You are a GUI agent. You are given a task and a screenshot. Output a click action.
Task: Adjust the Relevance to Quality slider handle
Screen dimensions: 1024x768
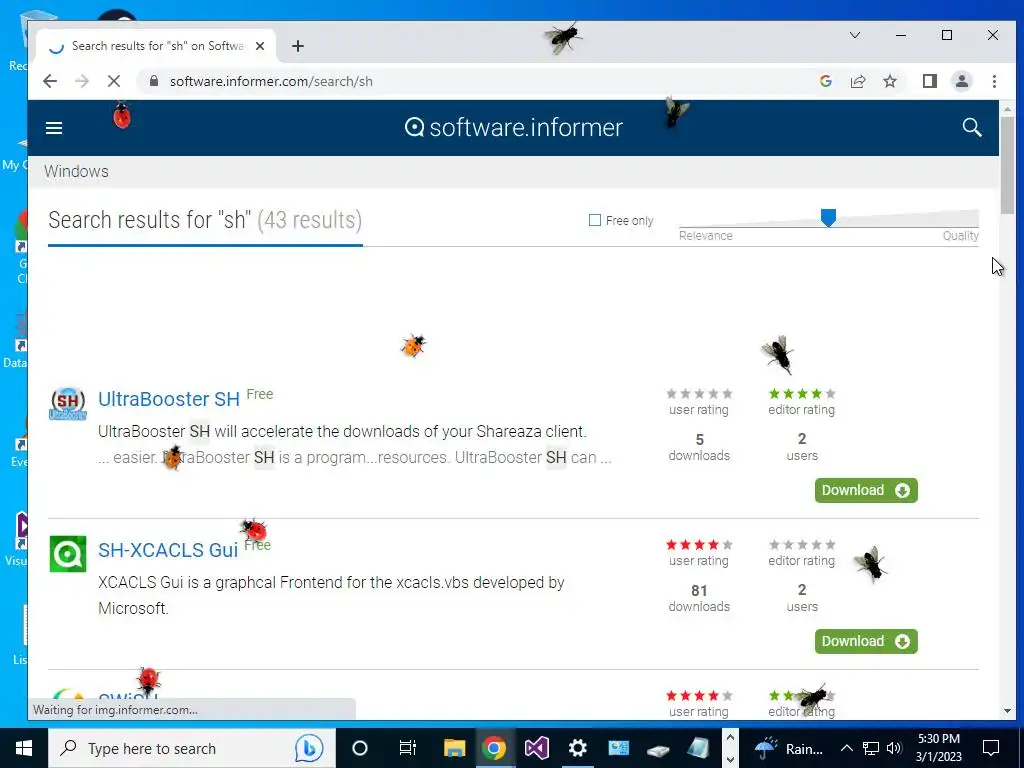click(828, 218)
